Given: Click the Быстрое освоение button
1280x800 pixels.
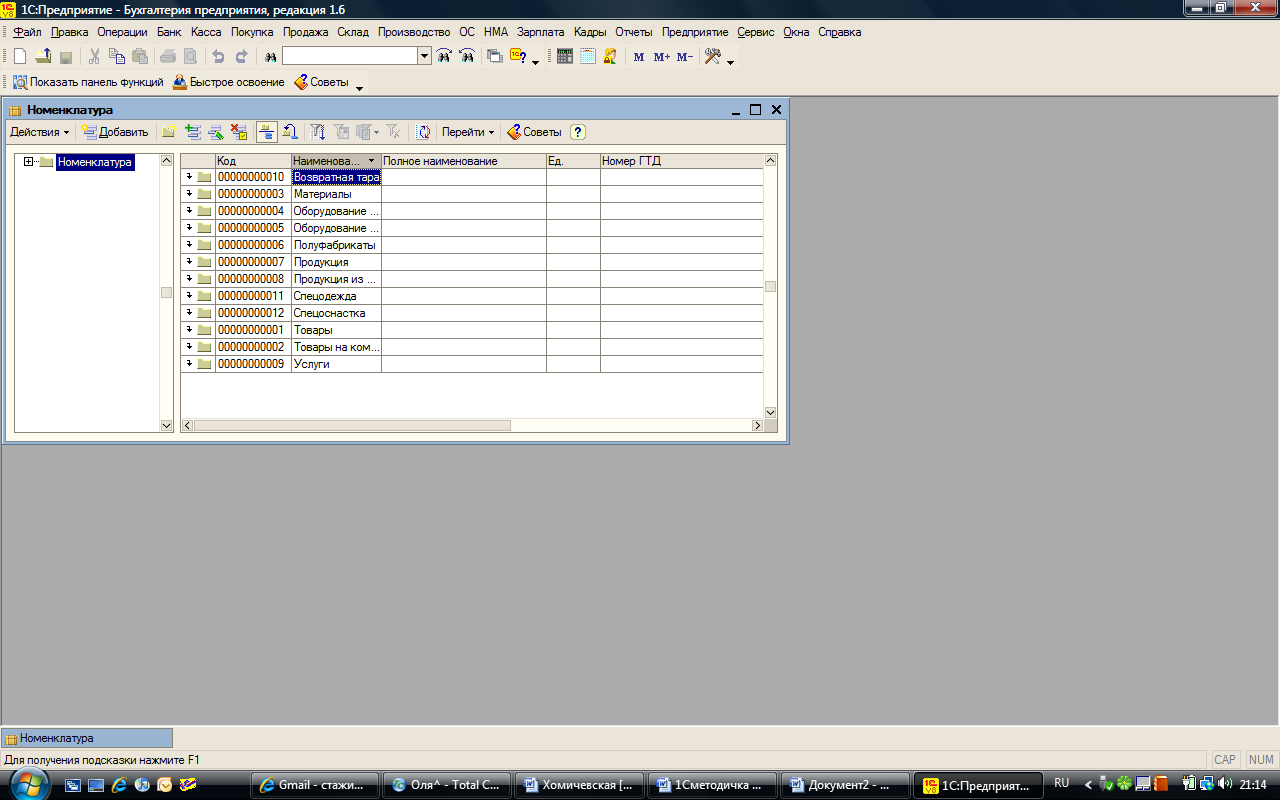Looking at the screenshot, I should (x=229, y=82).
